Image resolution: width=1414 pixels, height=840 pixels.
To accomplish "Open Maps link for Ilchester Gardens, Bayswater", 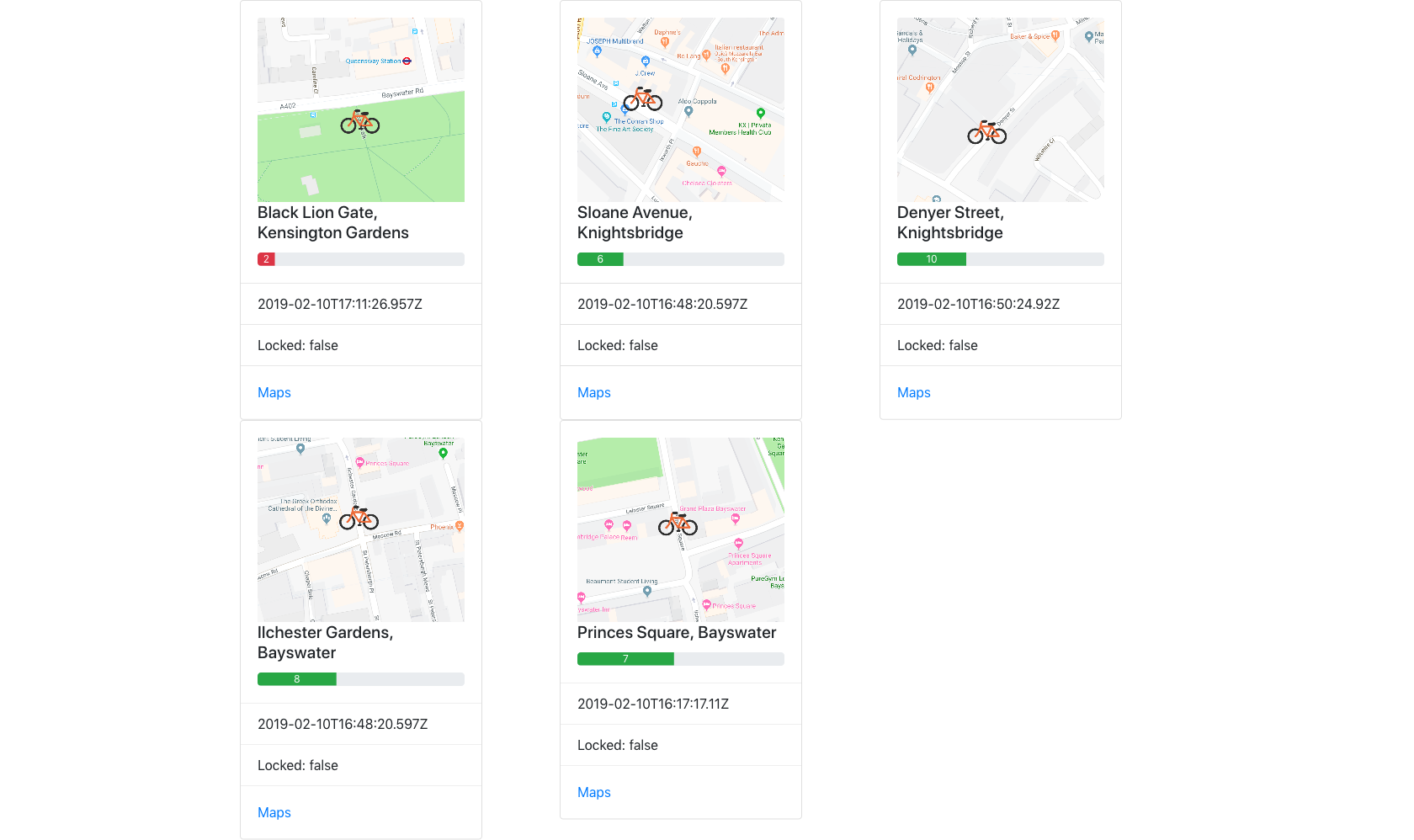I will click(x=274, y=812).
